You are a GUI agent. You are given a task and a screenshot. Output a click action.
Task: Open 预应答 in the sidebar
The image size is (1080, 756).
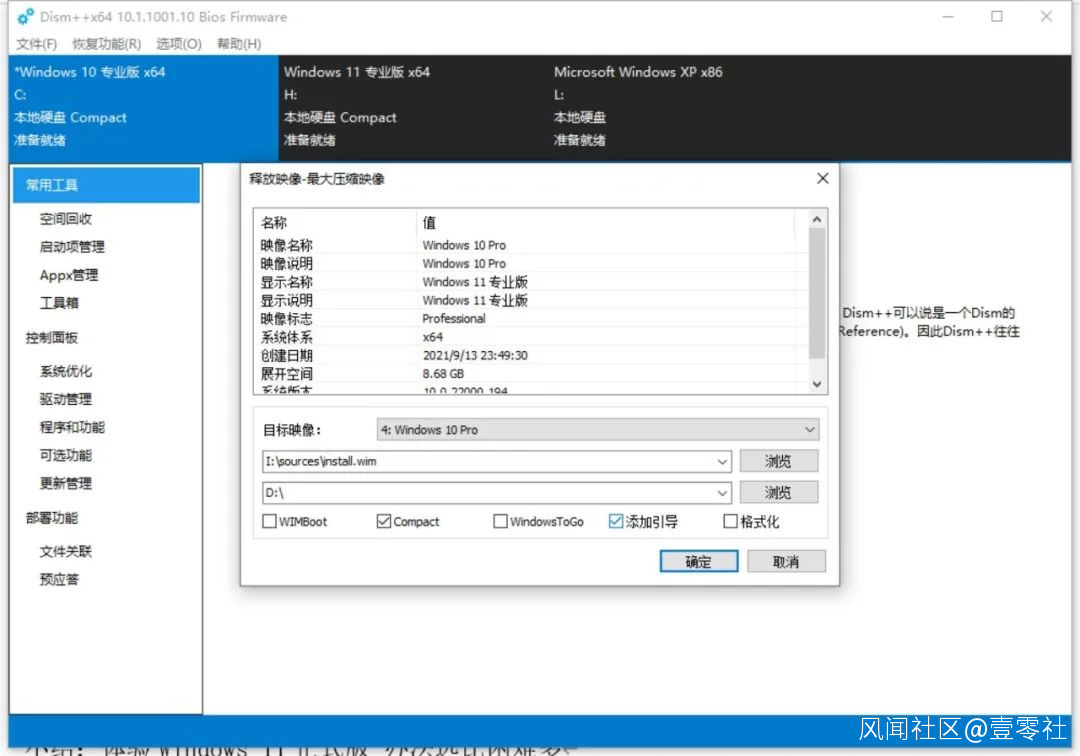pyautogui.click(x=59, y=580)
